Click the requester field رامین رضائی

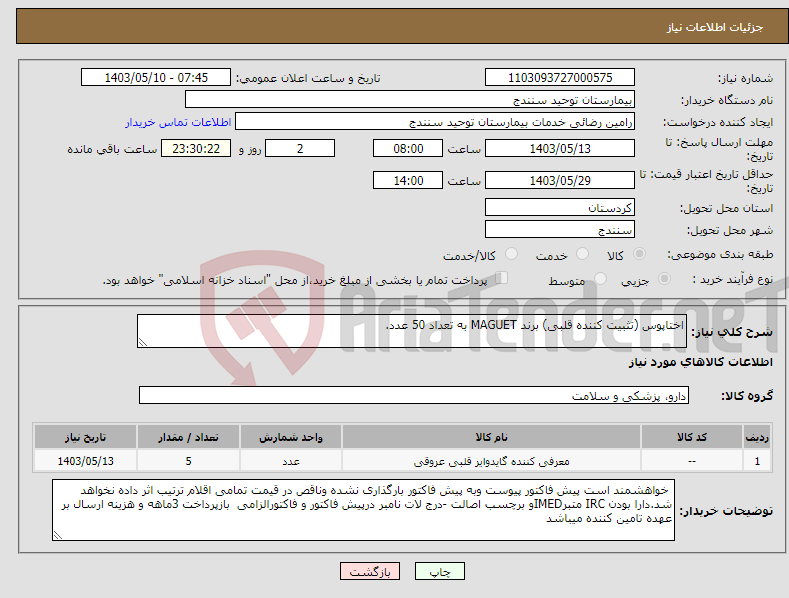tap(435, 122)
